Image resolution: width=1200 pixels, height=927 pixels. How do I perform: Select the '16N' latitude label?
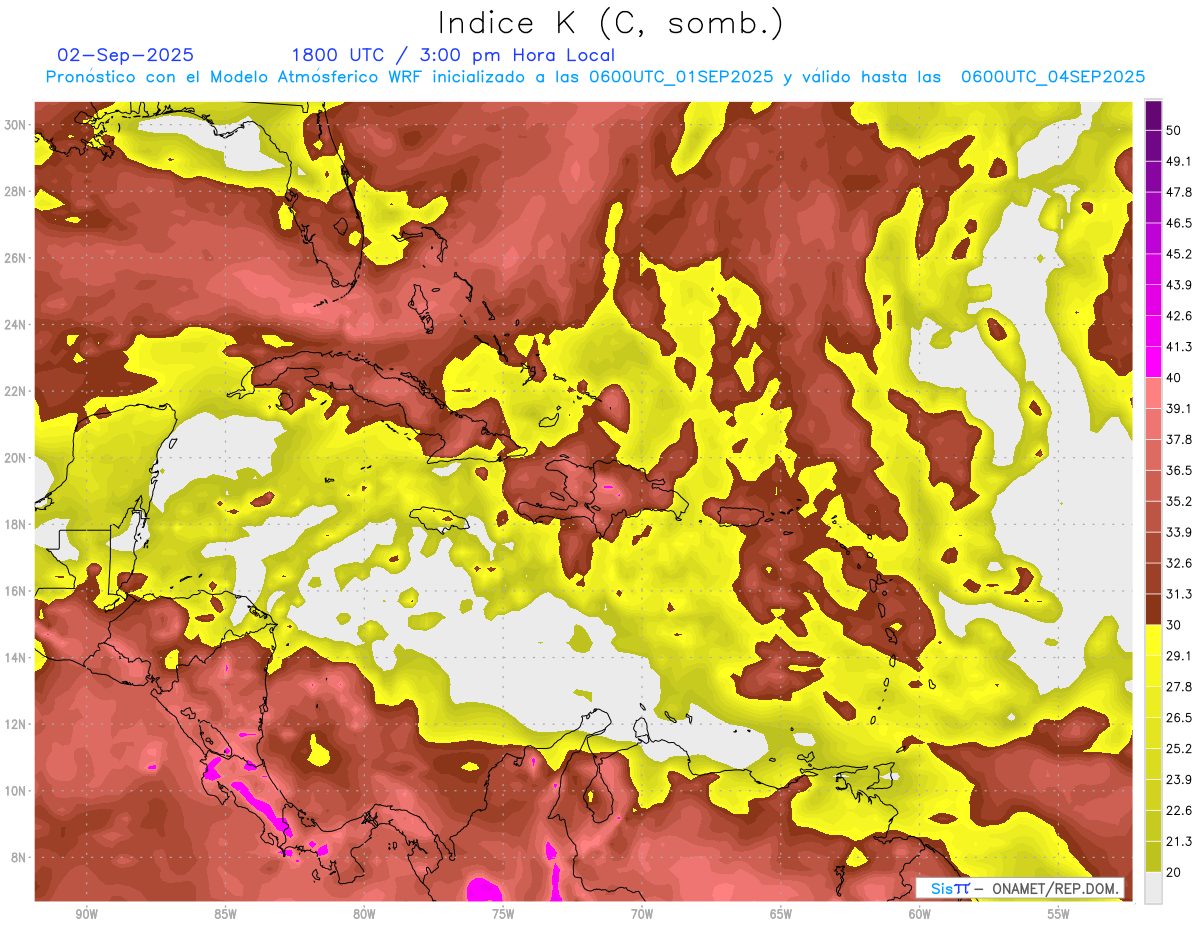point(16,591)
